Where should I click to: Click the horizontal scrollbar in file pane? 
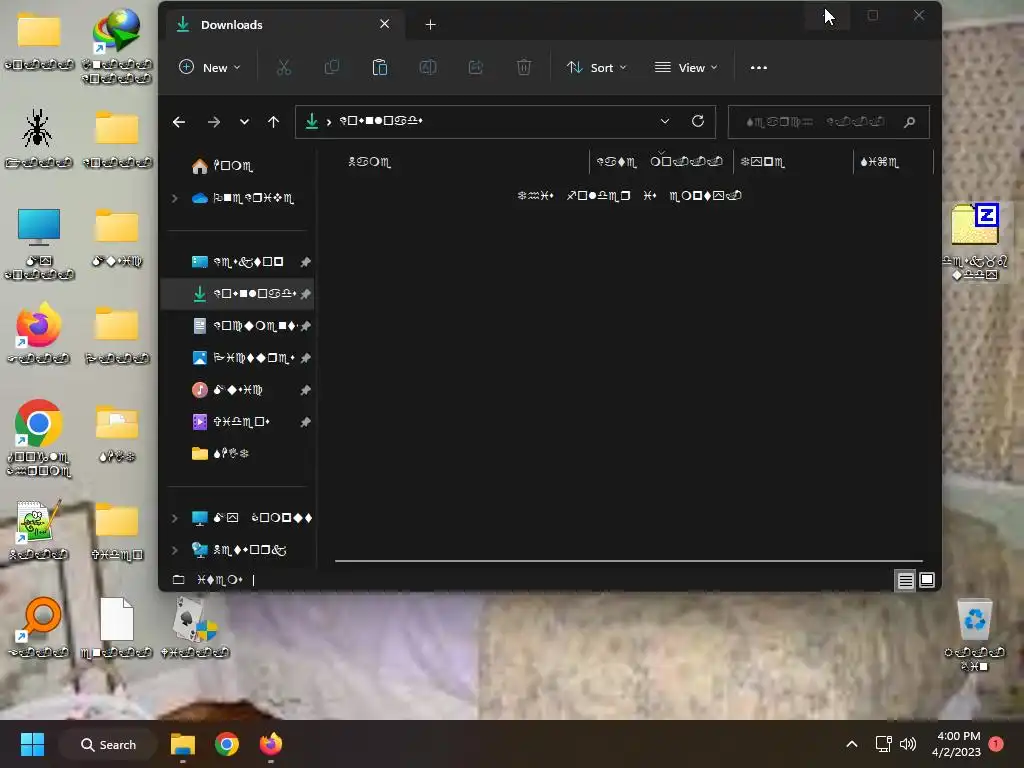pyautogui.click(x=629, y=561)
